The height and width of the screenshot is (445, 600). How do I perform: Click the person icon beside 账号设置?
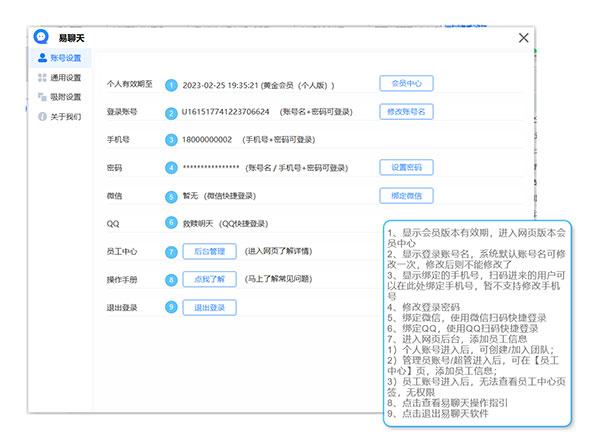pyautogui.click(x=42, y=58)
